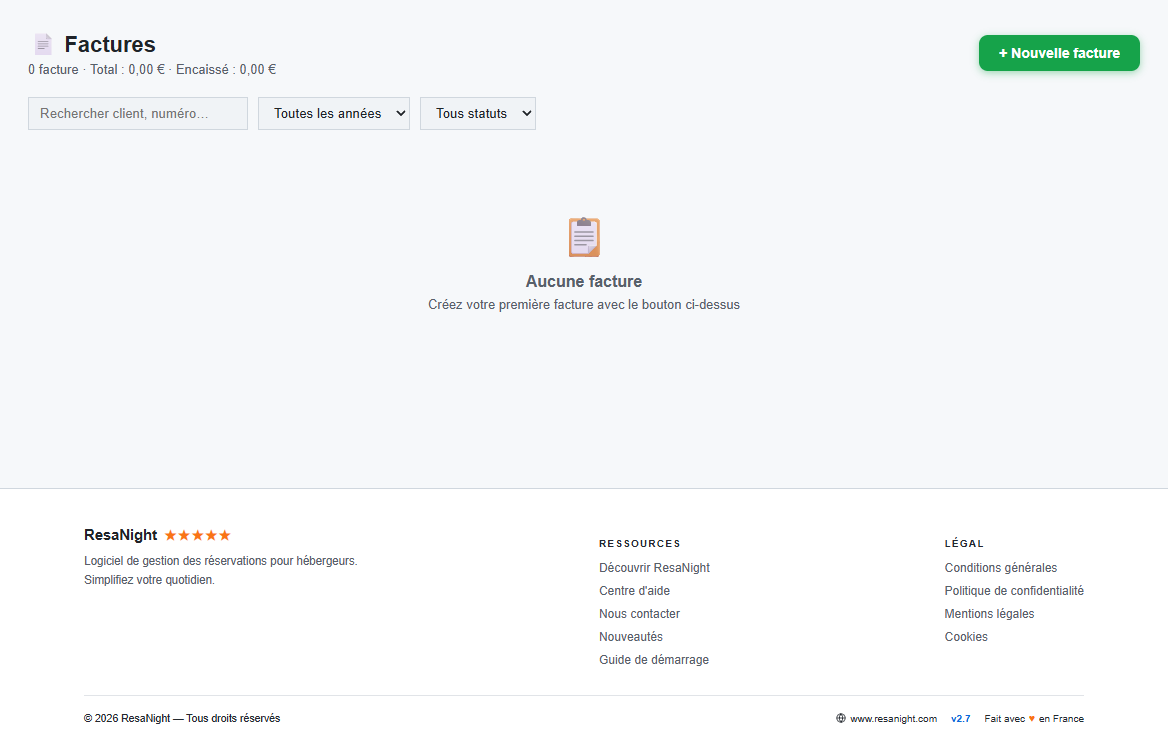The width and height of the screenshot is (1168, 746).
Task: Click the © 2026 ResaNight copyright text
Action: (x=182, y=718)
